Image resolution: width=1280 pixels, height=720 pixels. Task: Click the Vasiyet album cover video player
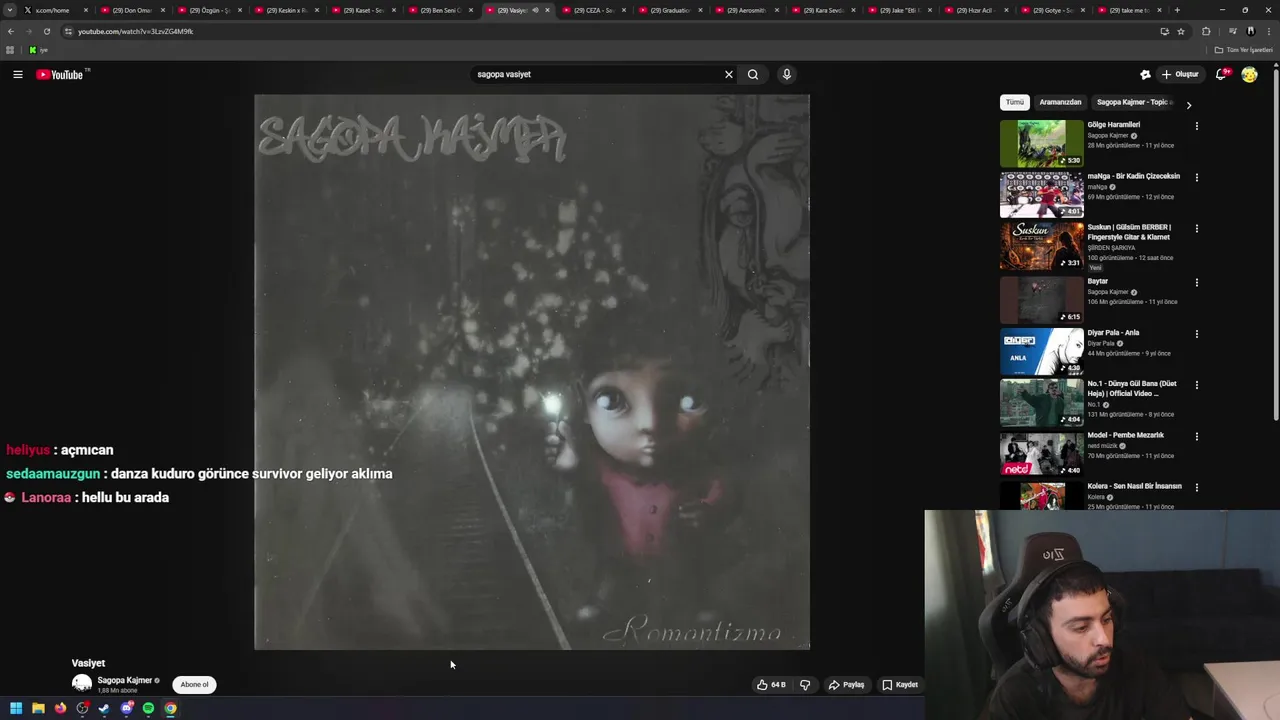(532, 372)
